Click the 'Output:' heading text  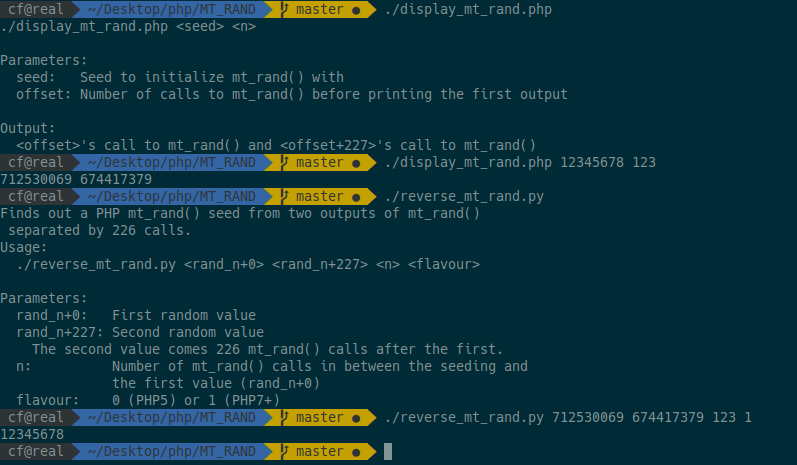pos(27,128)
